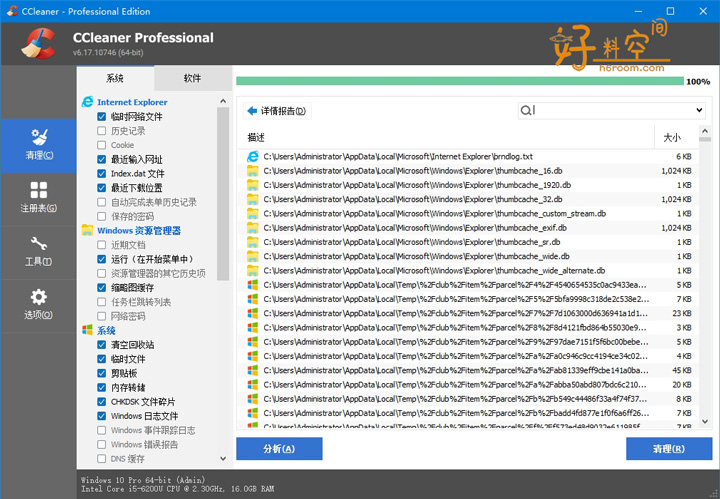Open the 清理(C) cleaner section
The height and width of the screenshot is (499, 720).
(39, 146)
